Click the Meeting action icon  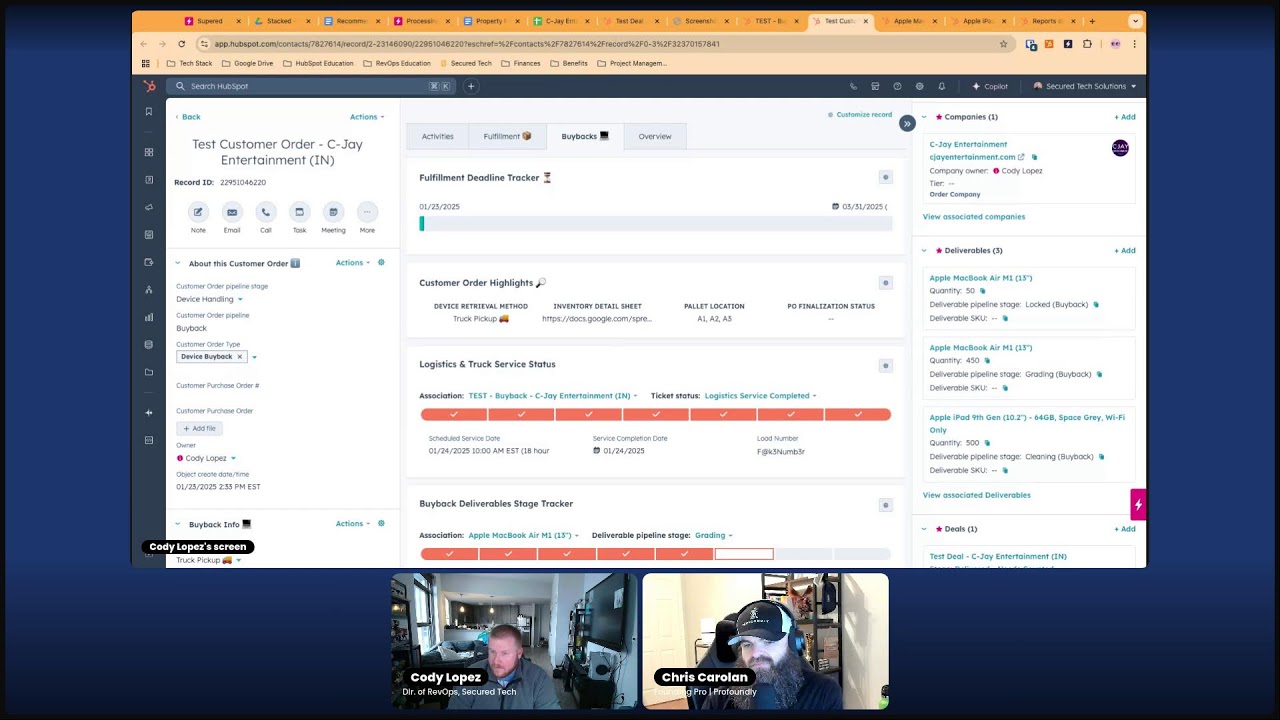(333, 212)
